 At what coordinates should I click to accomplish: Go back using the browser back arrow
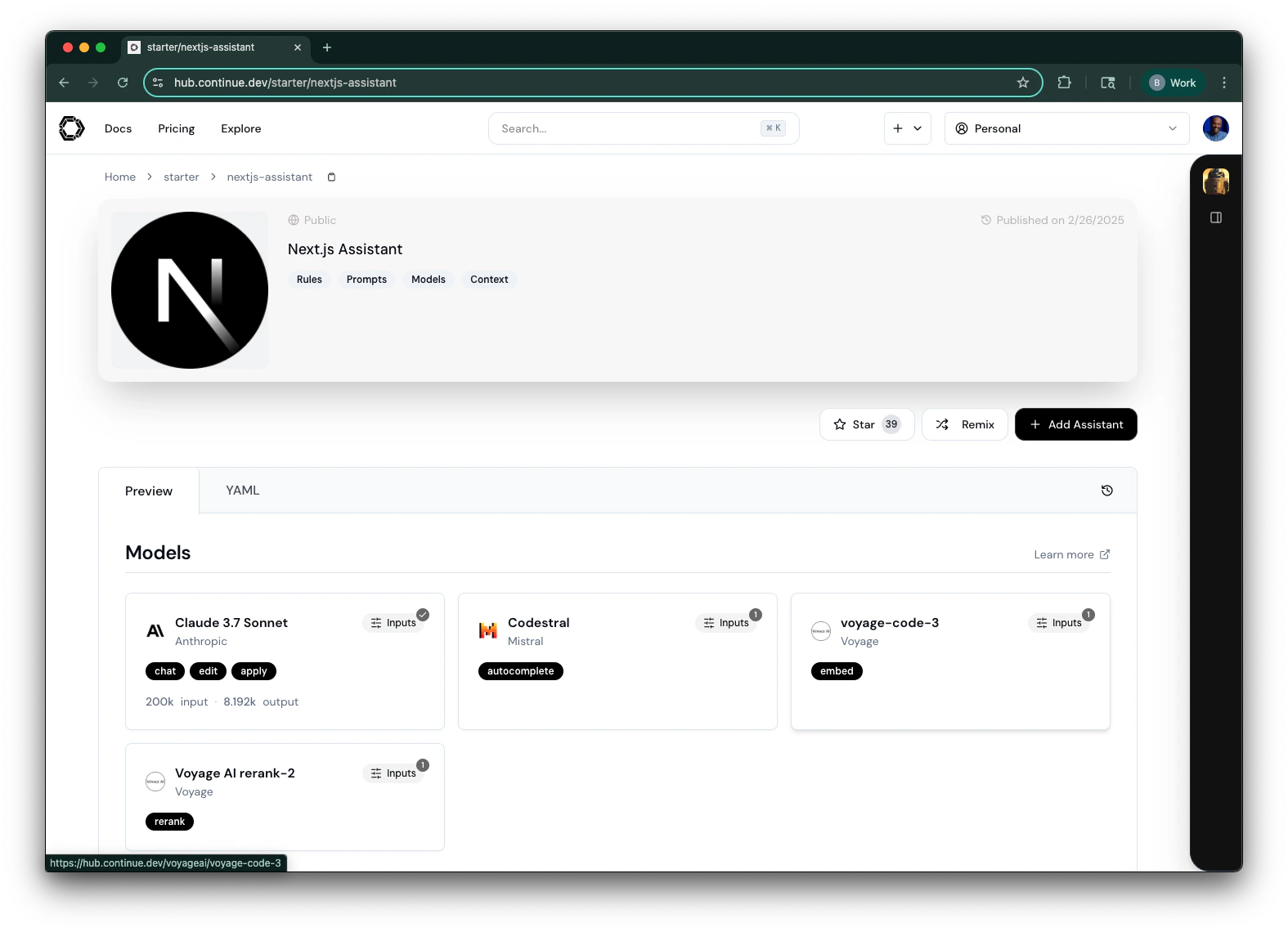click(64, 83)
